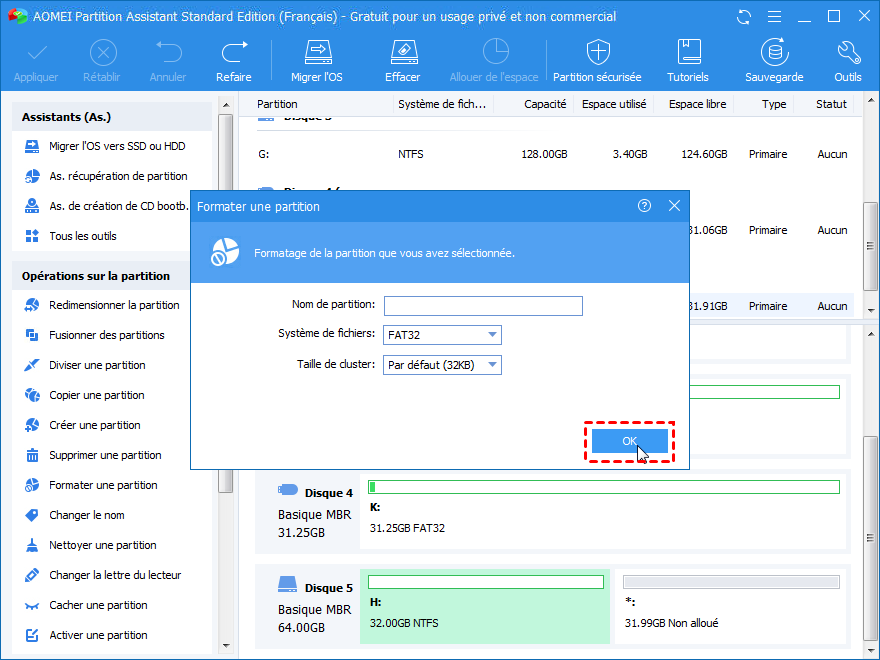Image resolution: width=880 pixels, height=660 pixels.
Task: Select the K: 31.25GB FAT32 partition block
Action: pos(603,510)
